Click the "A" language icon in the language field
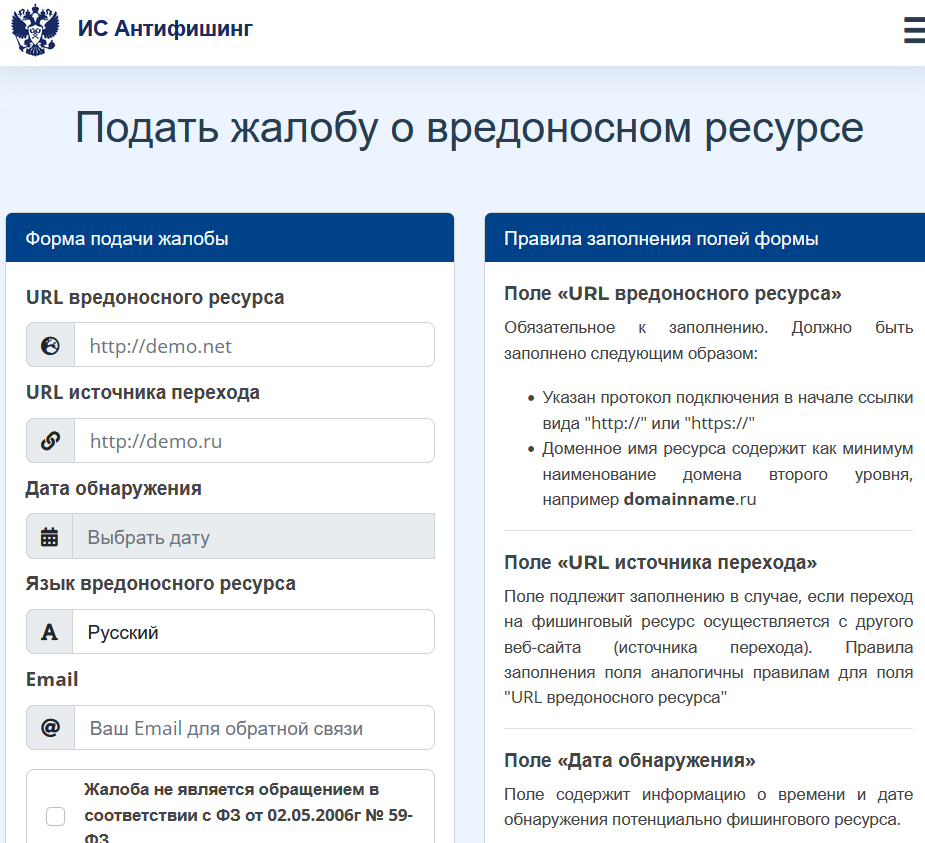This screenshot has height=843, width=925. pyautogui.click(x=49, y=631)
